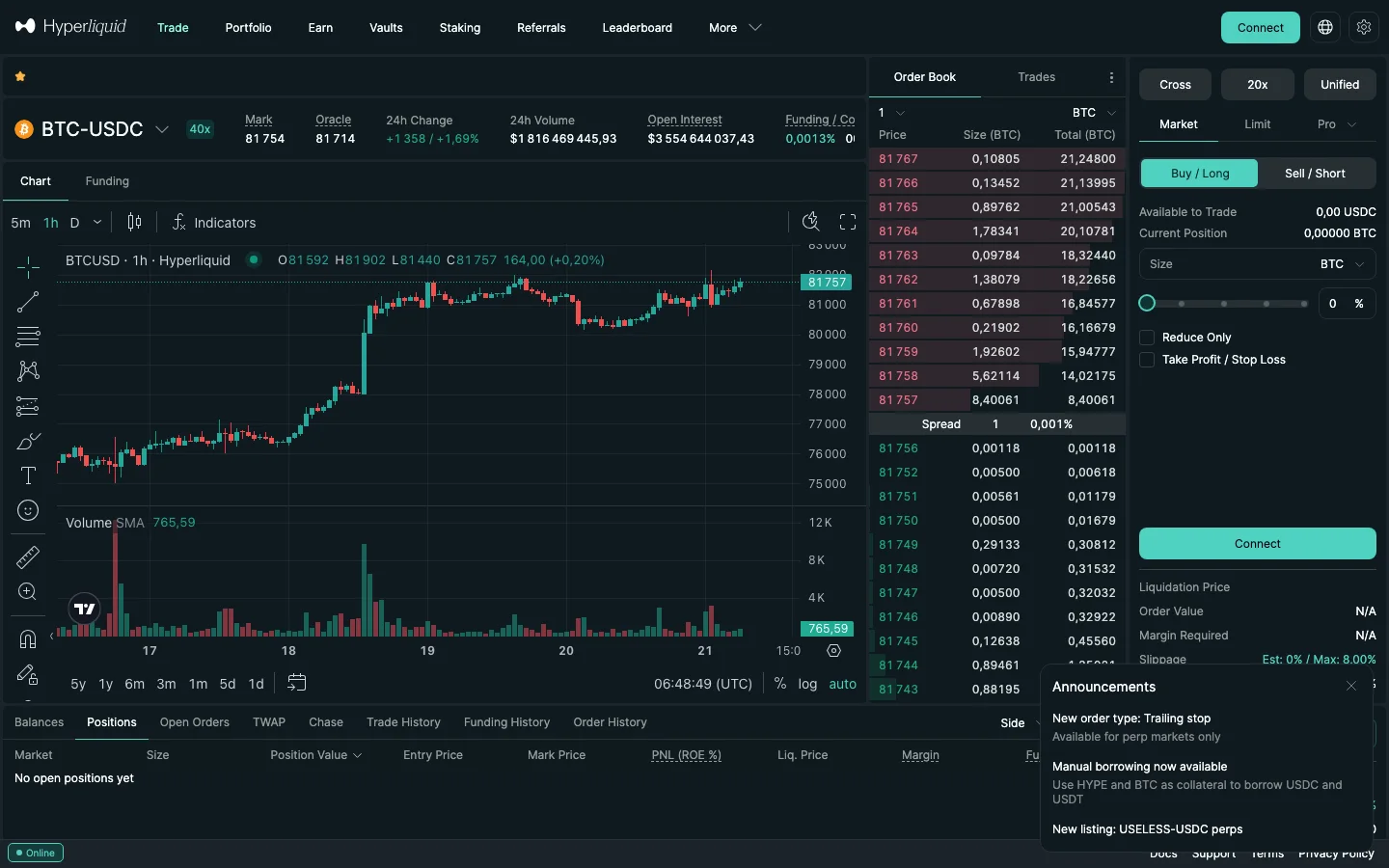Enable Take Profit / Stop Loss checkbox
The width and height of the screenshot is (1389, 868).
[1147, 360]
